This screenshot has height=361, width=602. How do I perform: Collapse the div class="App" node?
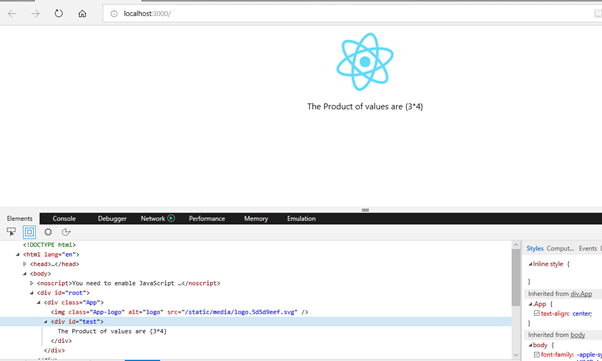38,302
